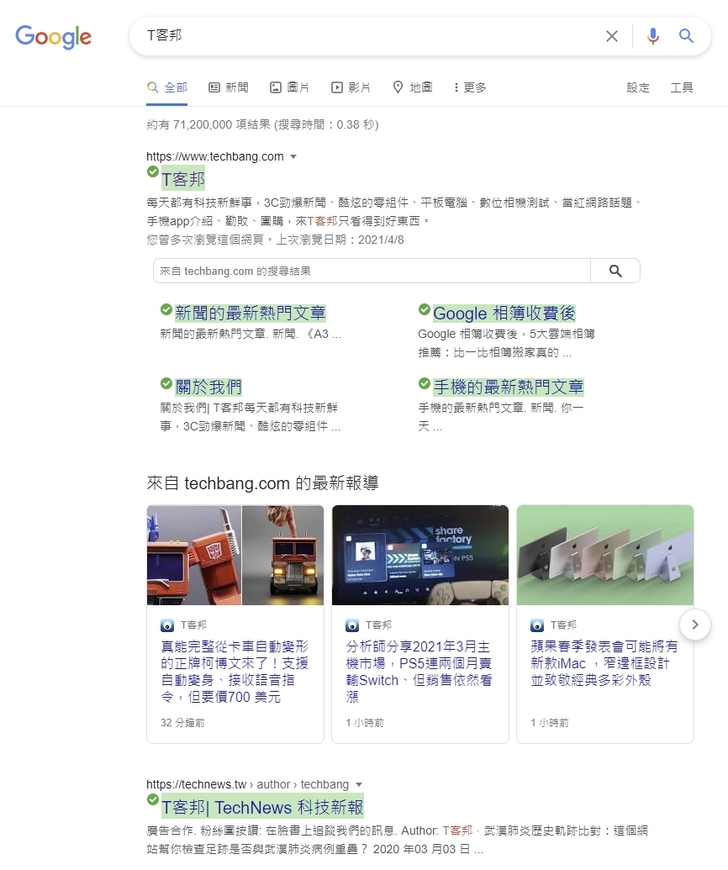This screenshot has width=728, height=870.
Task: Click green check icon beside 新聞的最新熱門文章
Action: 166,309
